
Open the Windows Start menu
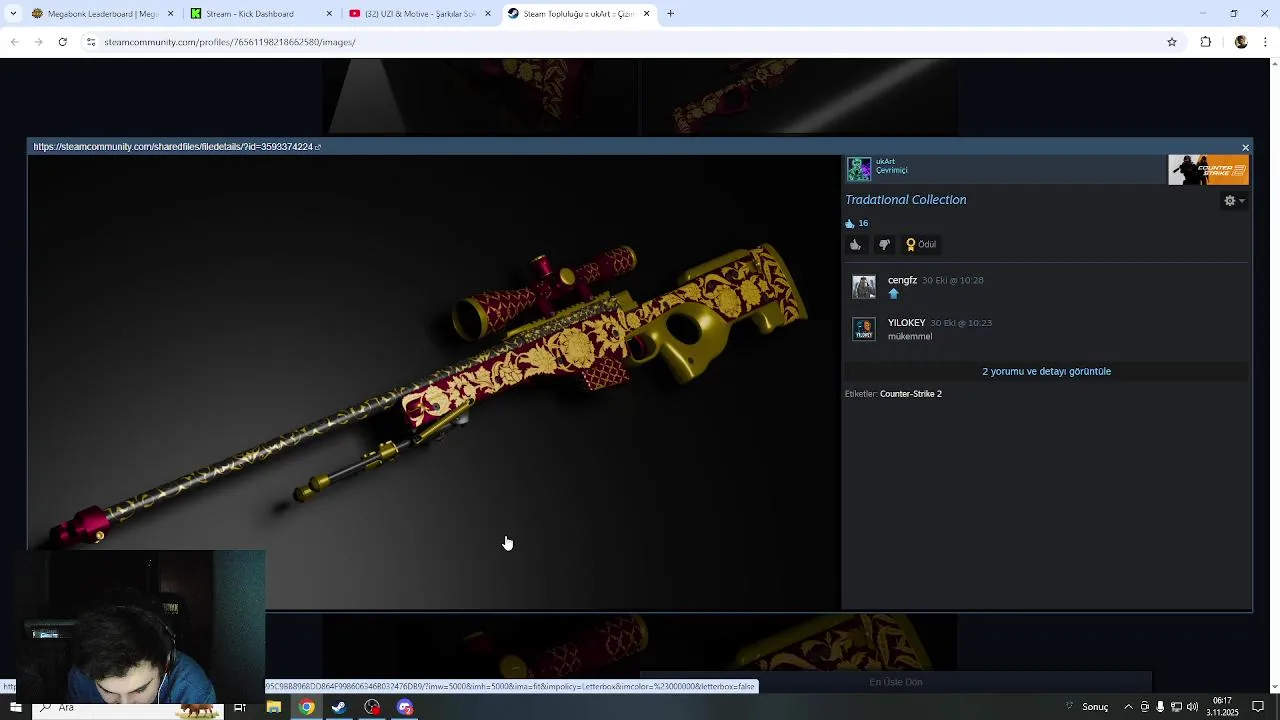15,707
